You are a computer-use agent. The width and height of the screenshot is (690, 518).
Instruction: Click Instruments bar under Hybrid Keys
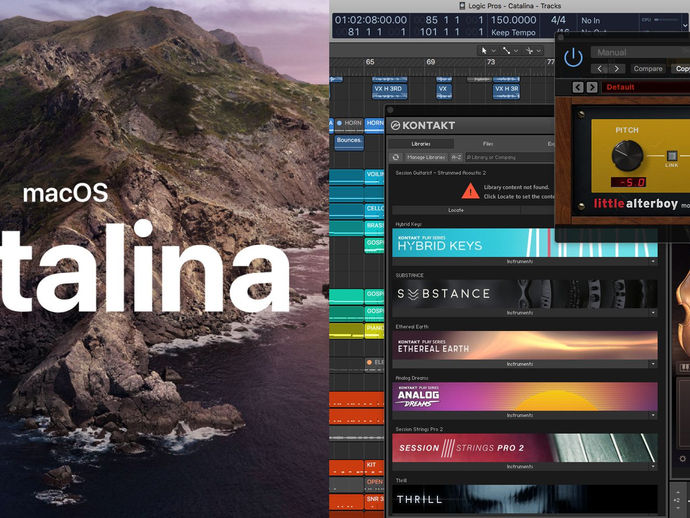(x=519, y=261)
